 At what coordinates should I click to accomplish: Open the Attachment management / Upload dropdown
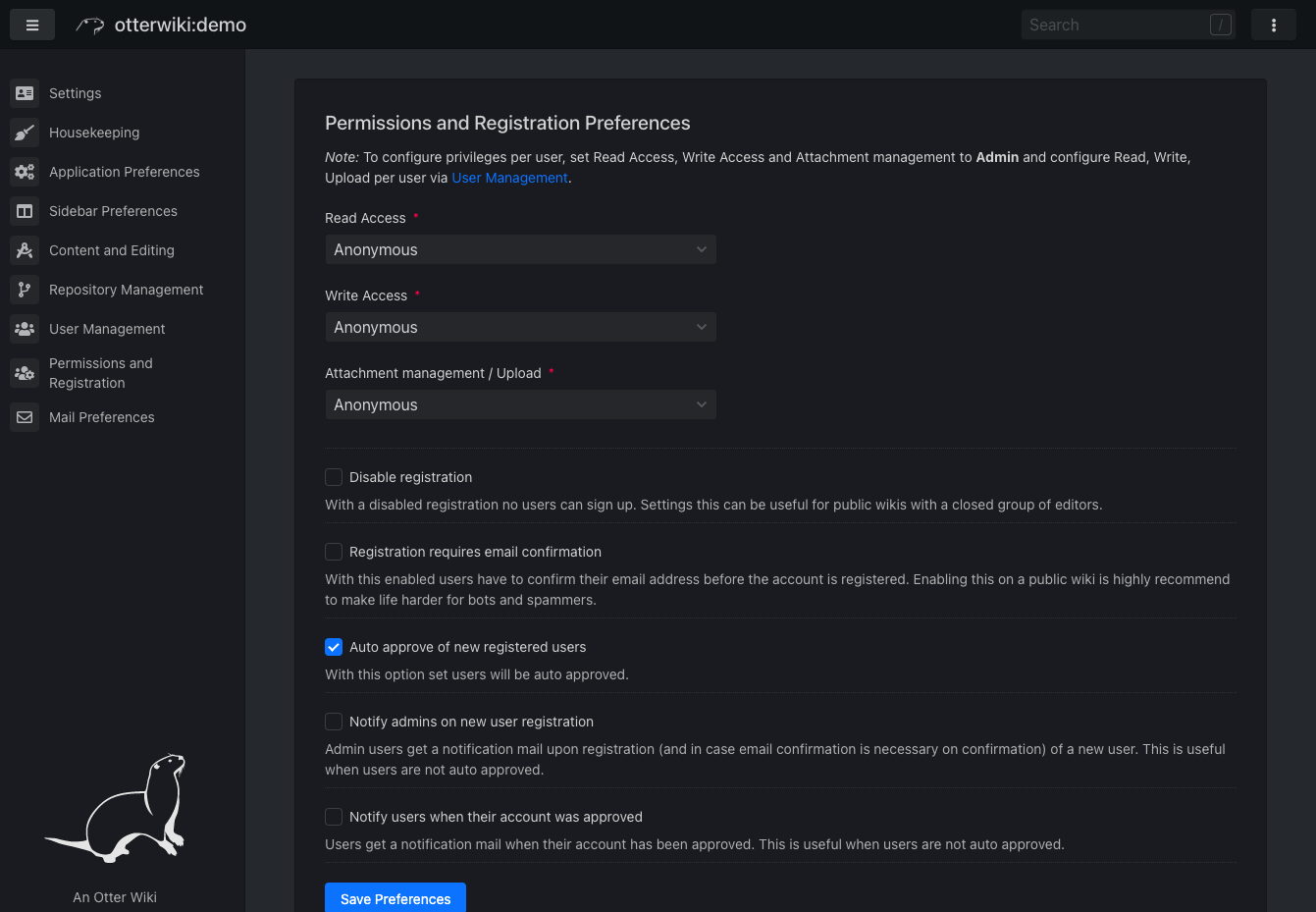tap(520, 404)
